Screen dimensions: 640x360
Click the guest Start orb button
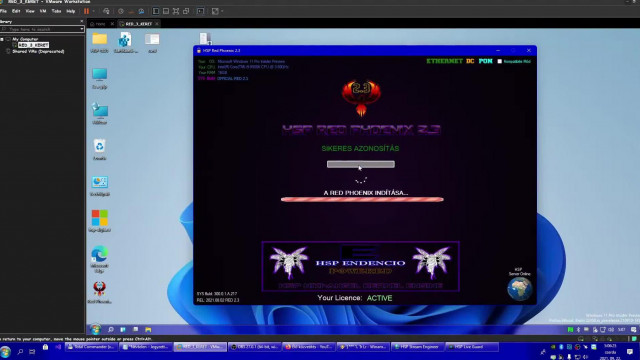tap(96, 329)
